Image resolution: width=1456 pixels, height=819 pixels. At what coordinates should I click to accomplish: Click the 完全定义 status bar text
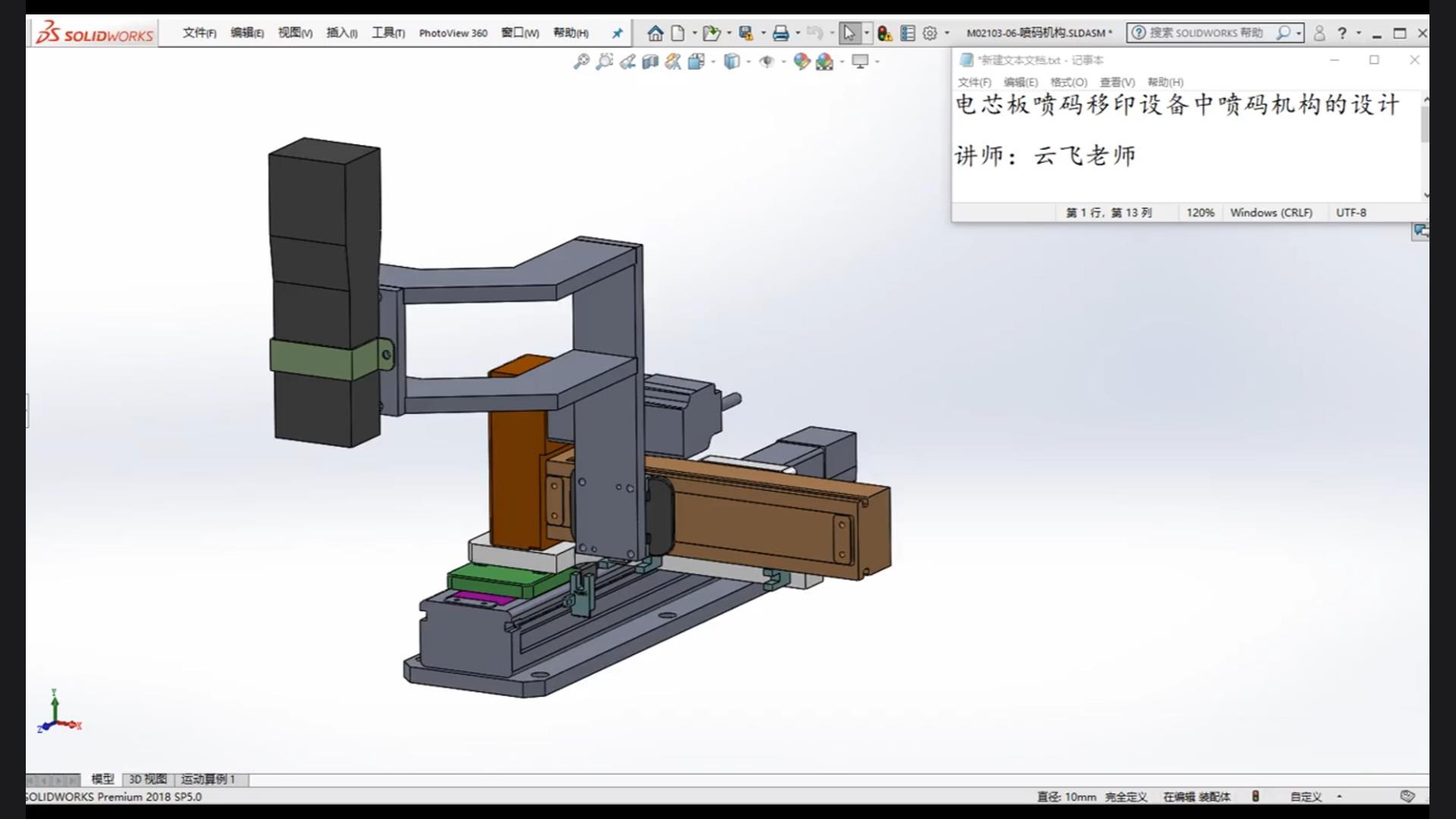tap(1126, 796)
